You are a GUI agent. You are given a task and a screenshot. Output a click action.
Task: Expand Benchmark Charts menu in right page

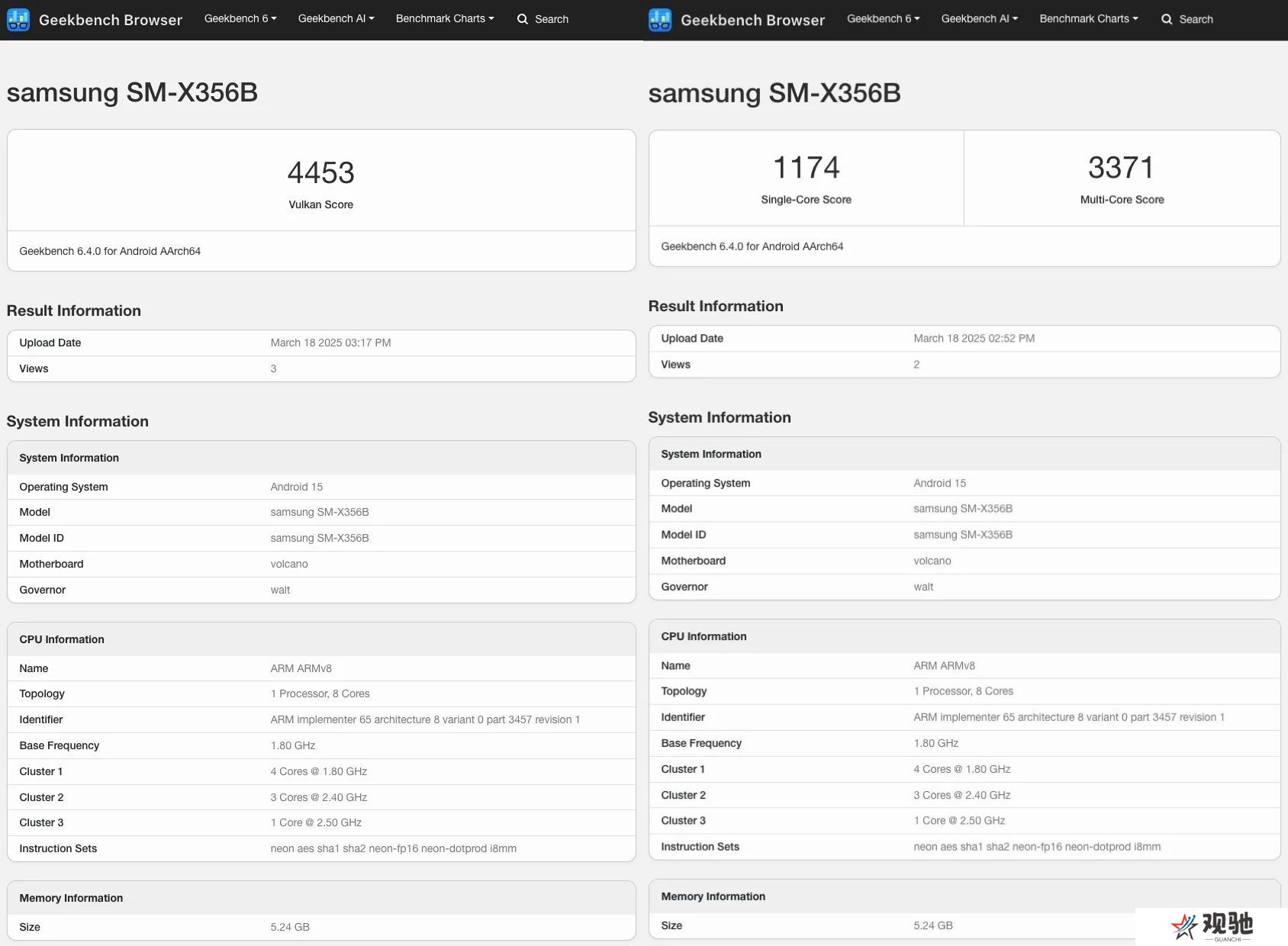(1089, 18)
